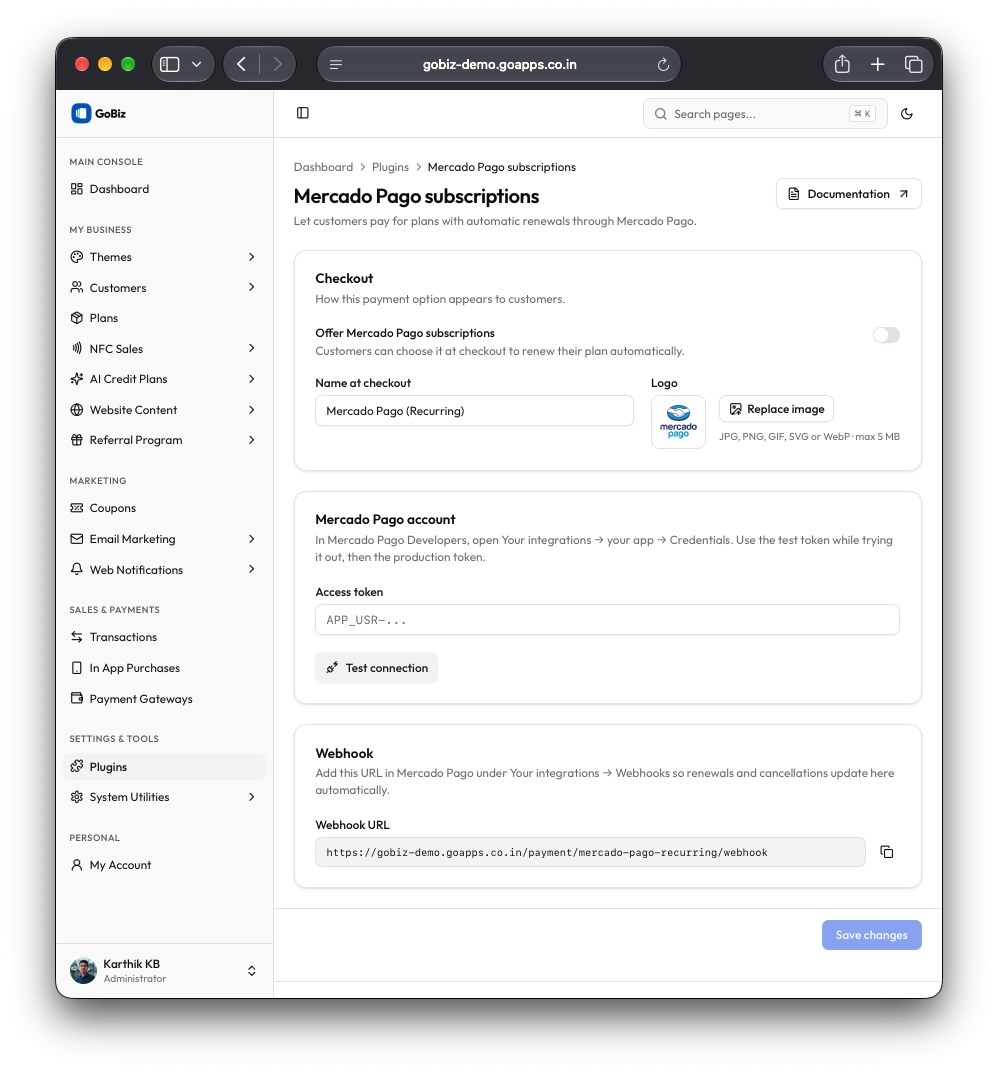The height and width of the screenshot is (1072, 998).
Task: Expand the NFC Sales submenu chevron
Action: tap(252, 348)
